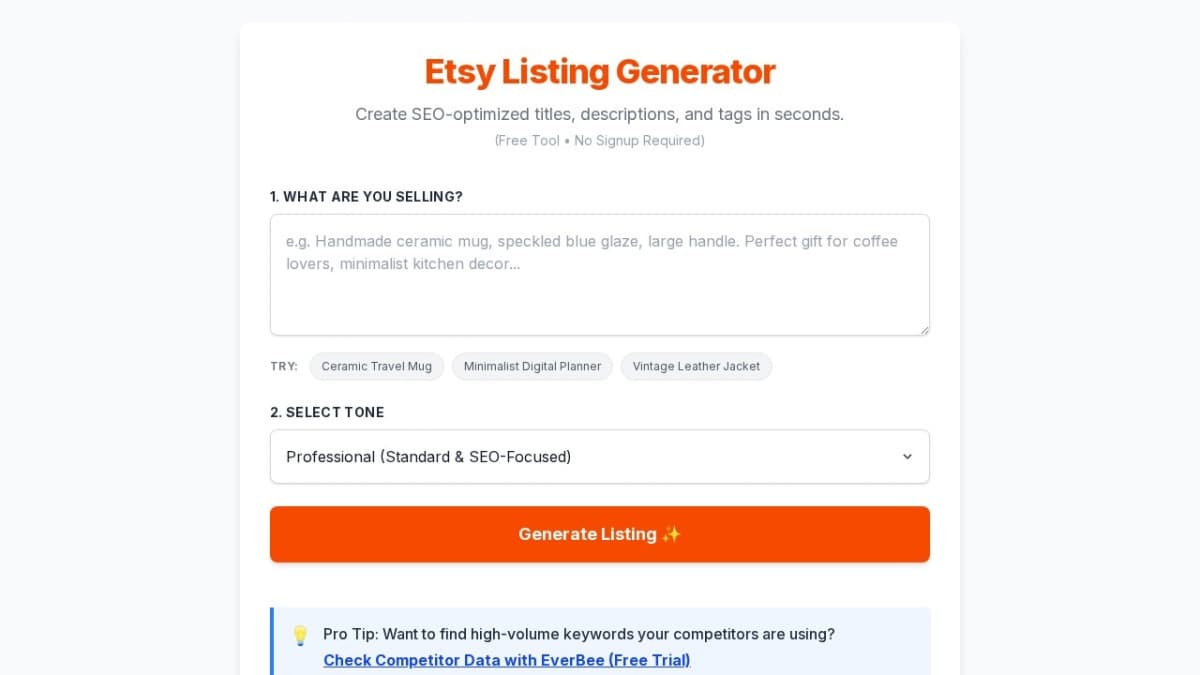
Task: Click the "(Free Tool • No Signup Required)" text
Action: point(599,140)
